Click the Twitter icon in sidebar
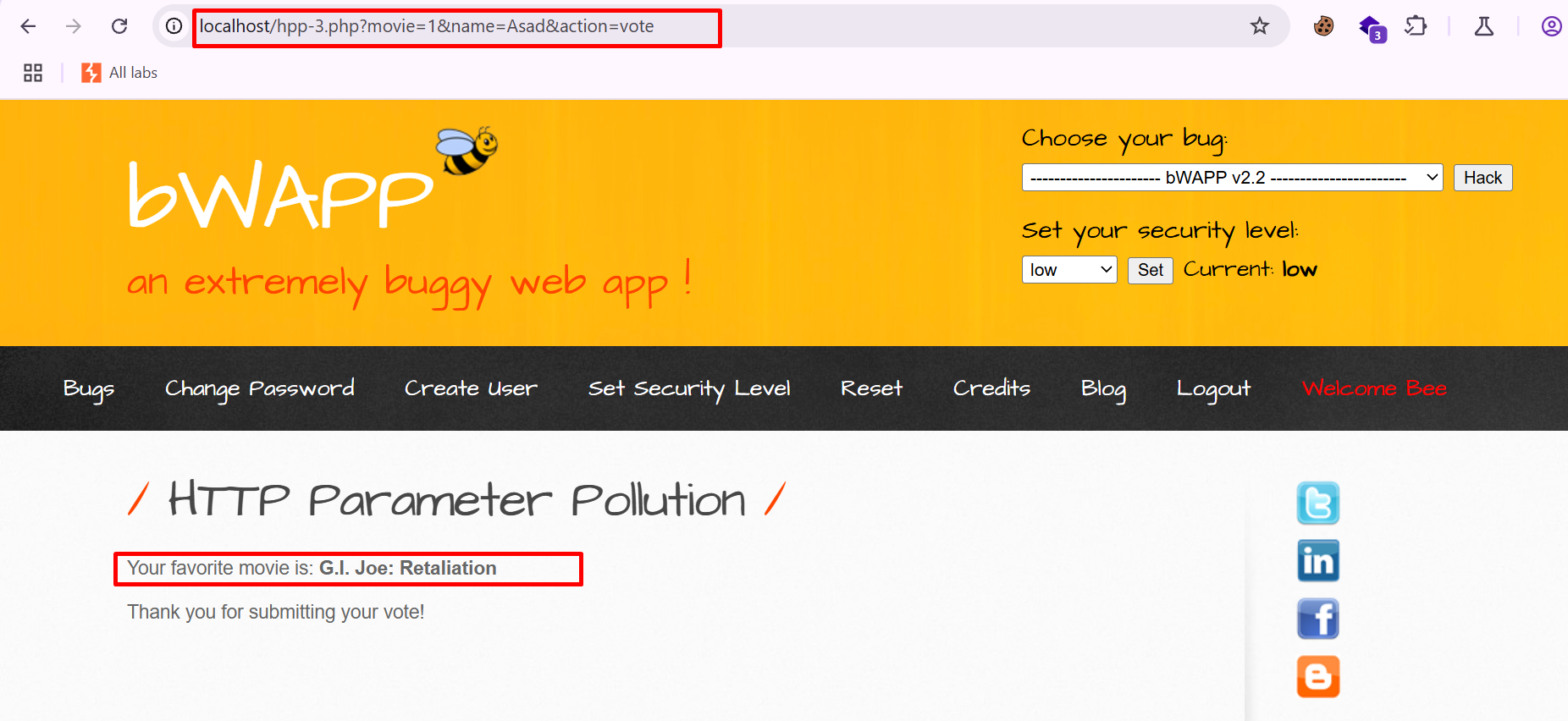Viewport: 1568px width, 721px height. pyautogui.click(x=1317, y=504)
